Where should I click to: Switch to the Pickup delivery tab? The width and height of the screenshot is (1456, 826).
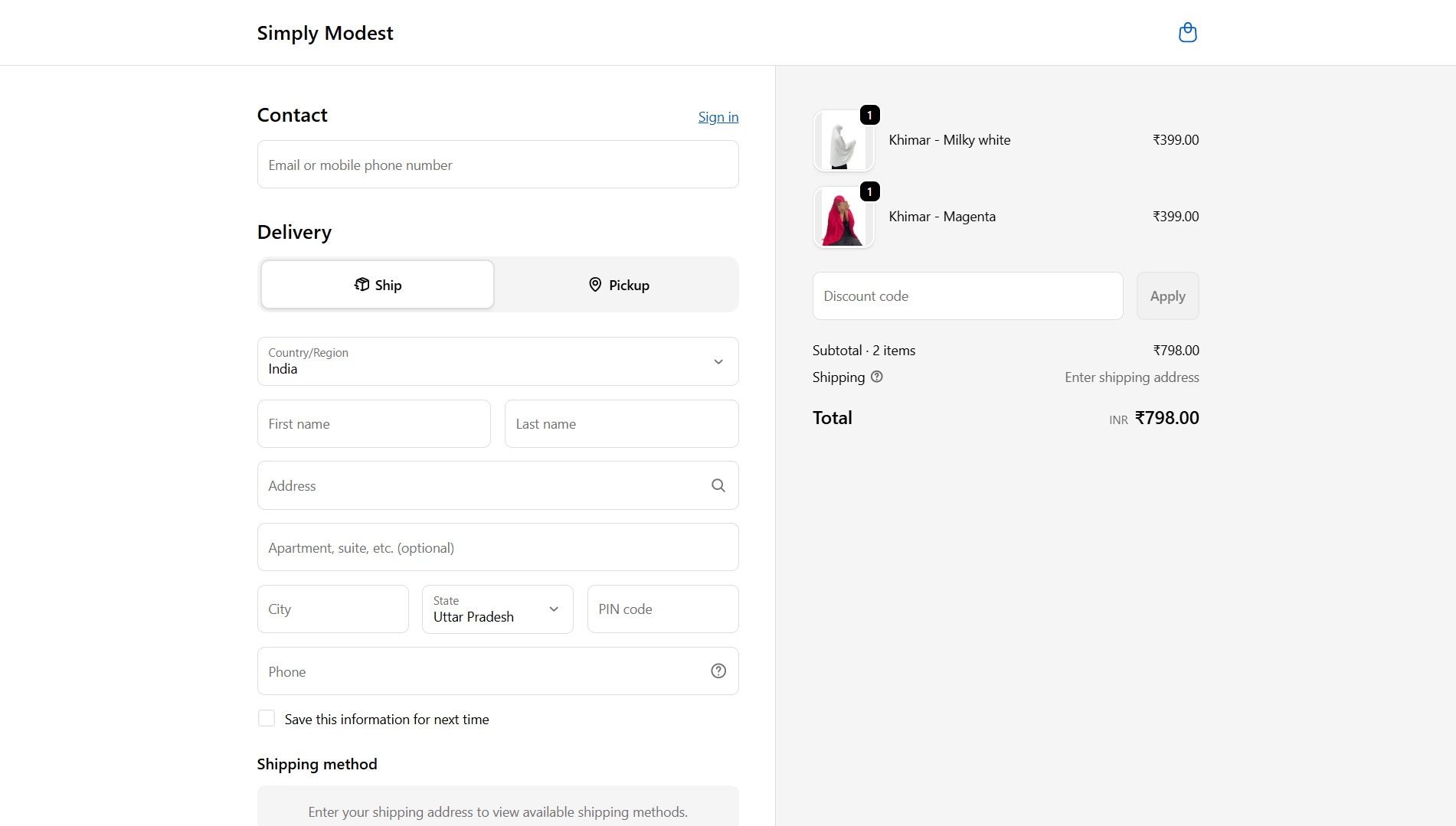point(619,284)
